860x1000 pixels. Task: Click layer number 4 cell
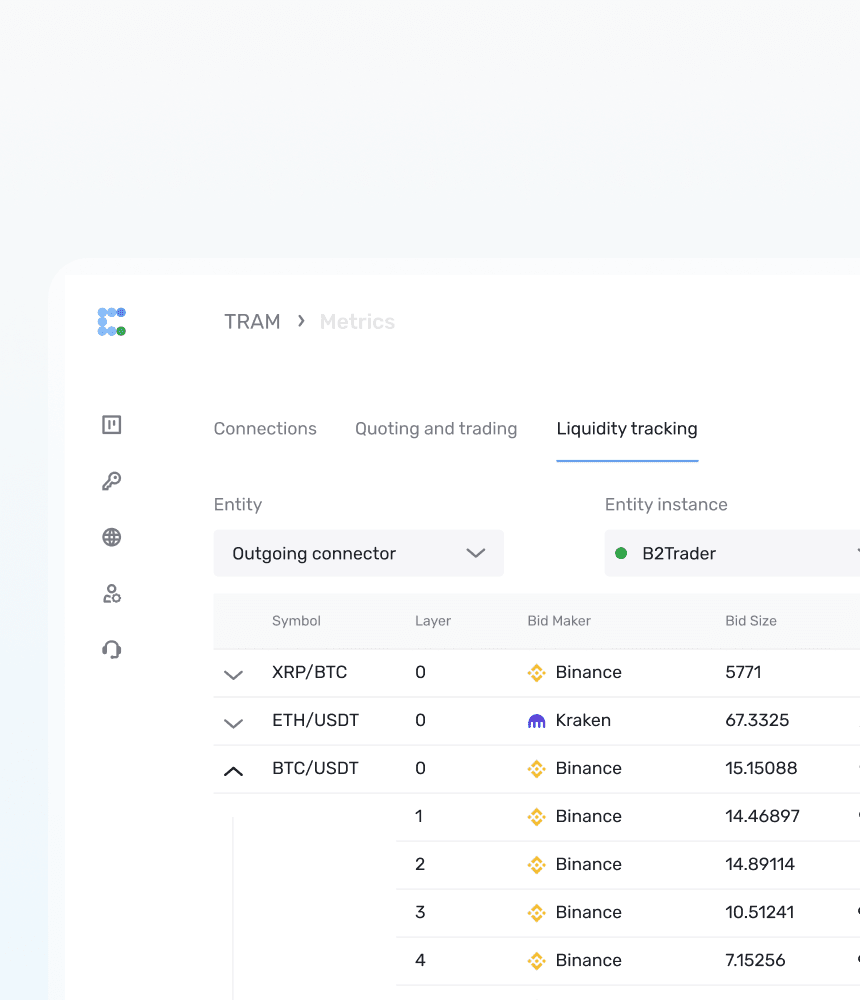point(420,960)
